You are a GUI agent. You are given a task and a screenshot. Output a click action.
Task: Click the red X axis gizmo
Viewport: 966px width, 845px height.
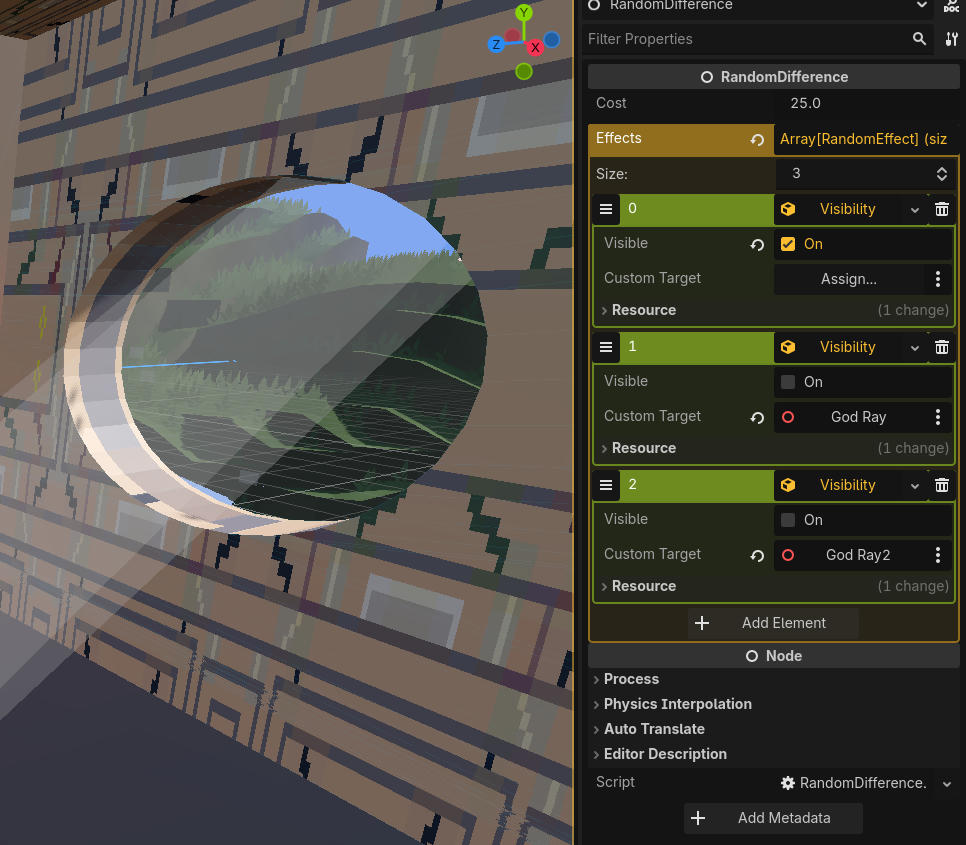pyautogui.click(x=535, y=47)
